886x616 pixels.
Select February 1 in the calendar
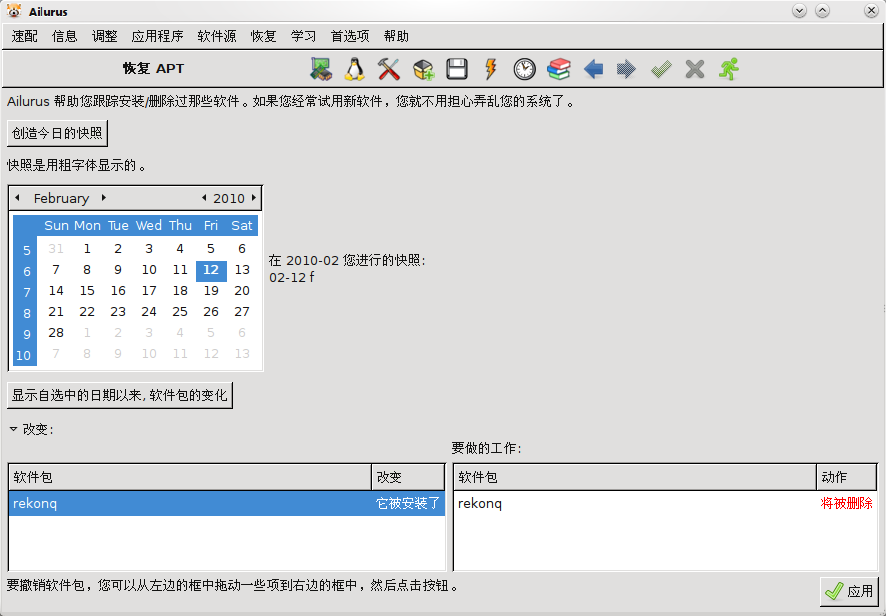click(x=86, y=249)
